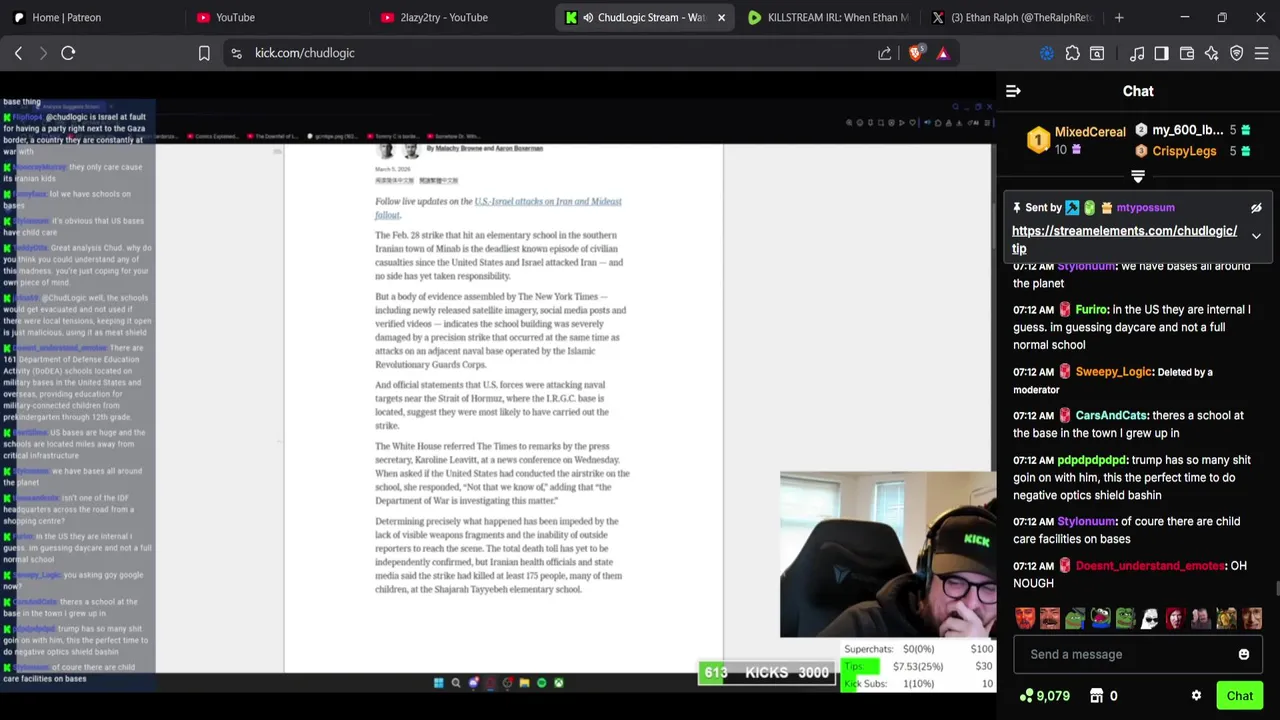Screen dimensions: 1280x720
Task: Share this page from address bar
Action: tap(885, 53)
